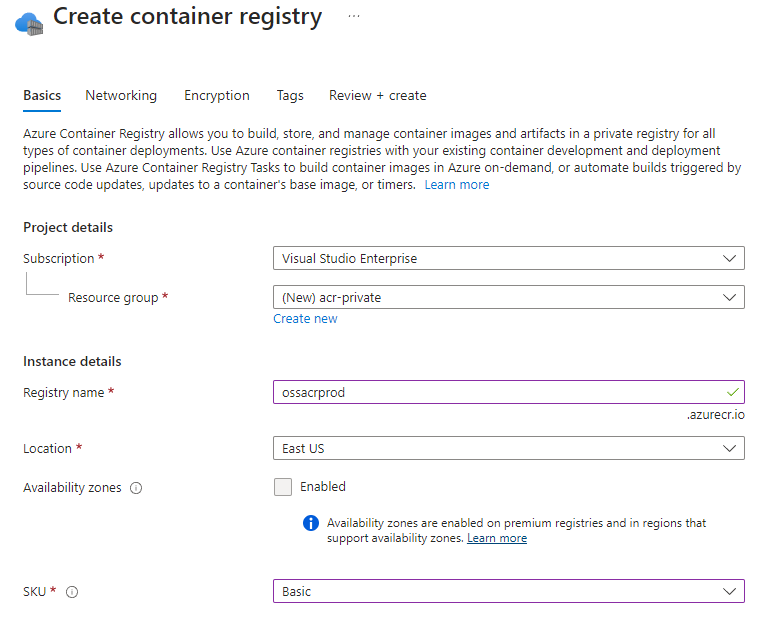The width and height of the screenshot is (760, 617).
Task: Expand the Location dropdown
Action: pos(508,448)
